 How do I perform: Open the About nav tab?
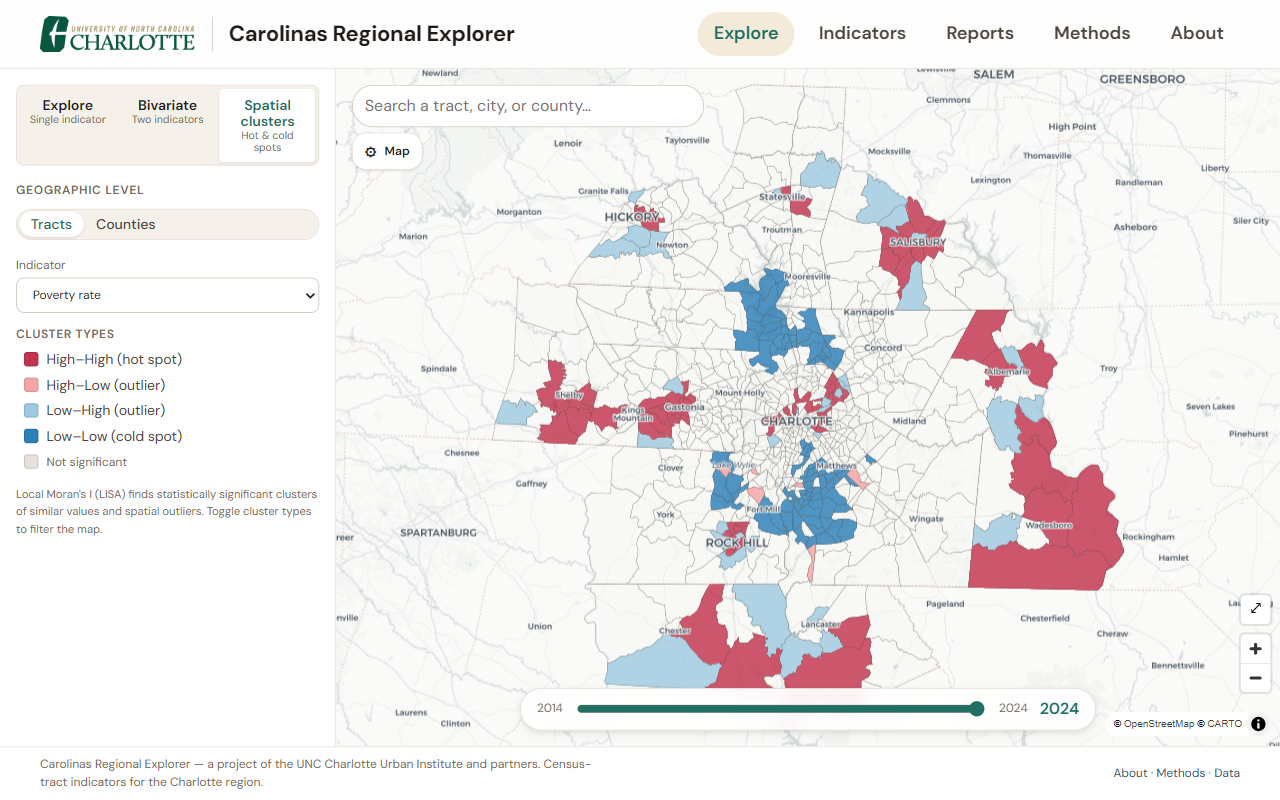pyautogui.click(x=1197, y=33)
